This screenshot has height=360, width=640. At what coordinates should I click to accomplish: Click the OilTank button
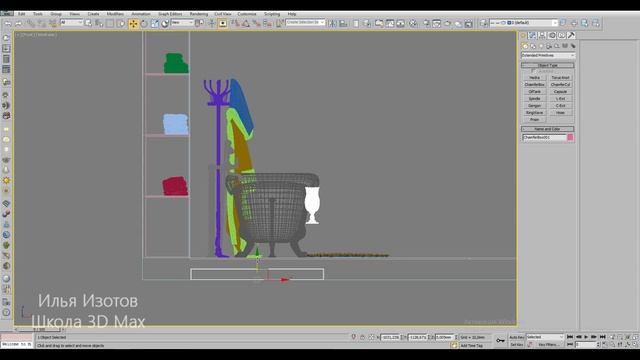534,91
